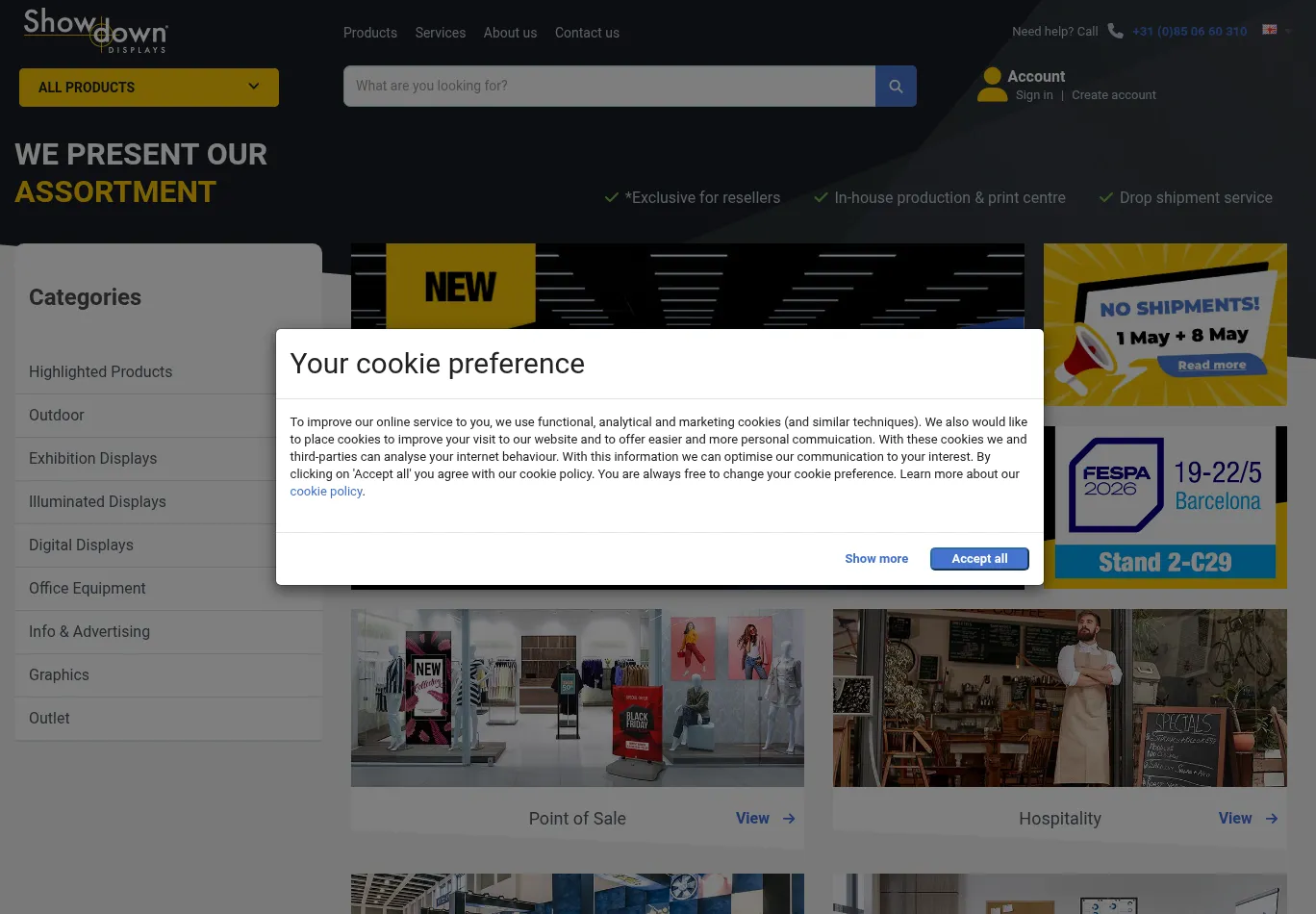Click Show more in the cookie dialog

pos(875,559)
